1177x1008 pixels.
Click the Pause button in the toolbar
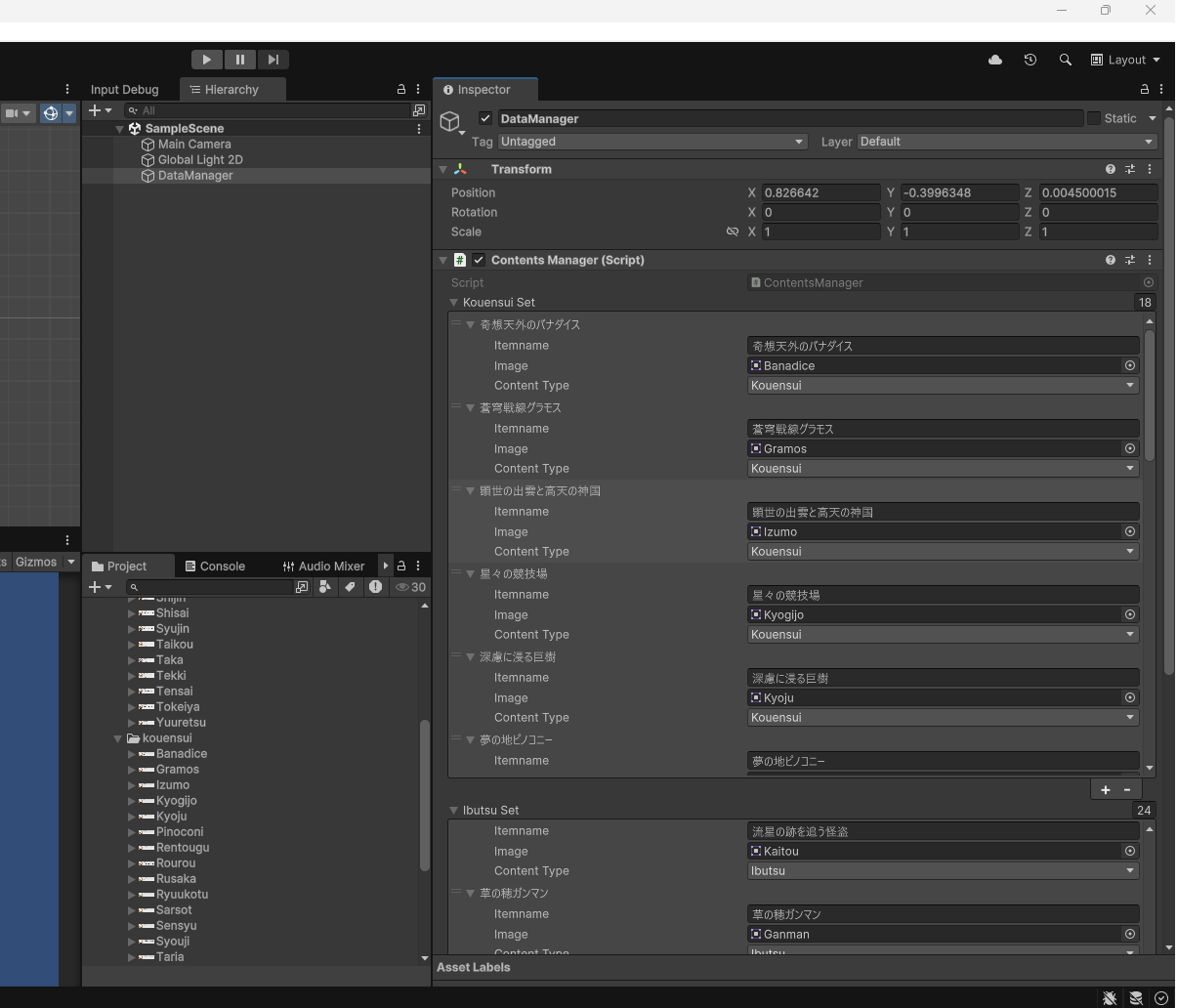239,60
